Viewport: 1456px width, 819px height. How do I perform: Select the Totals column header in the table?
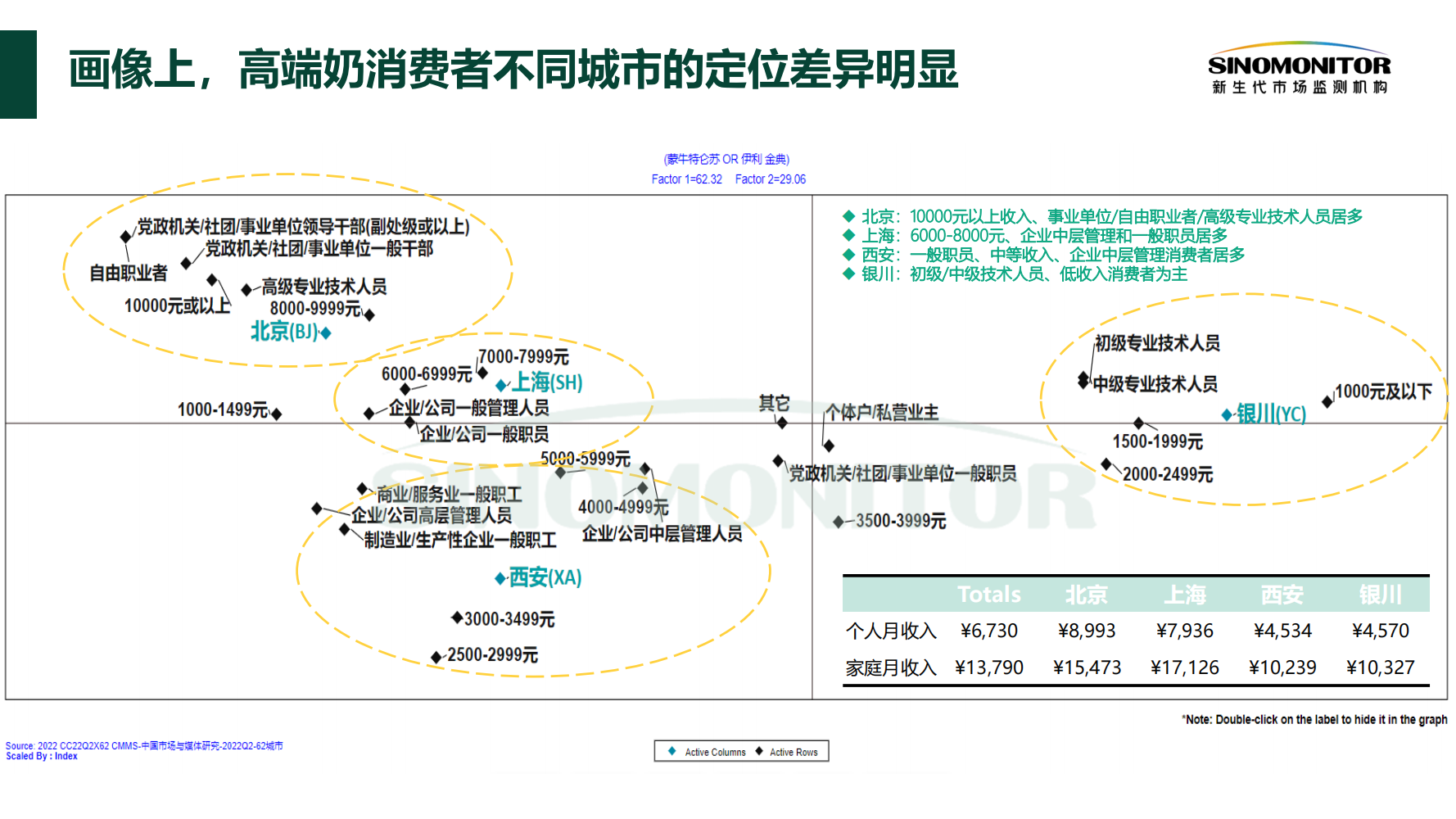[x=988, y=595]
